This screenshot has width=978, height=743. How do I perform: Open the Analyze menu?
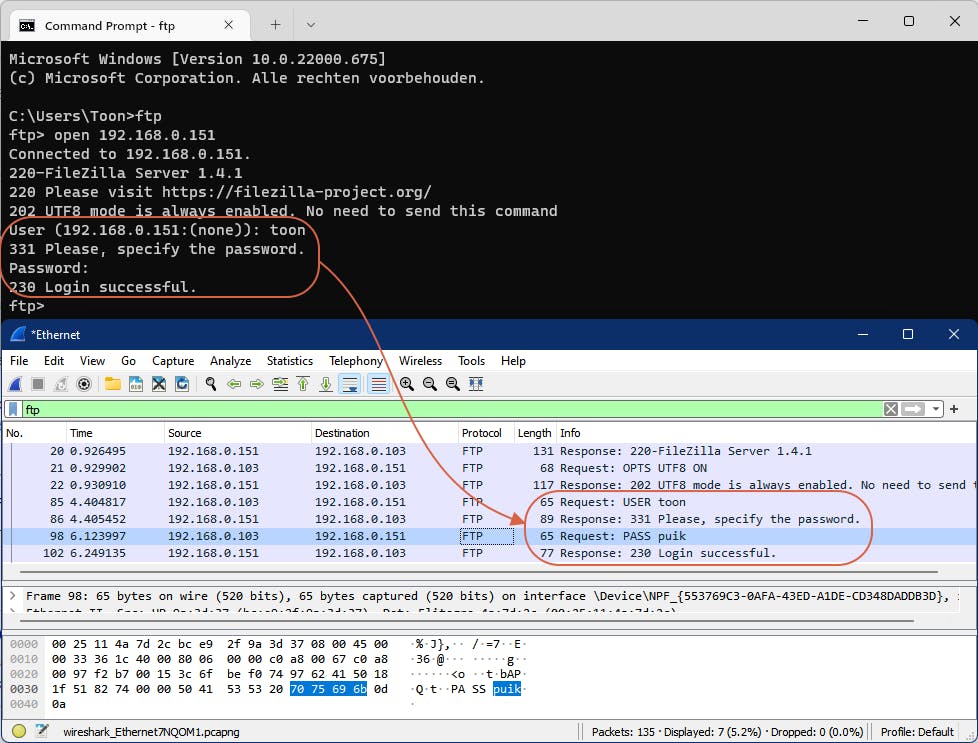(x=230, y=361)
